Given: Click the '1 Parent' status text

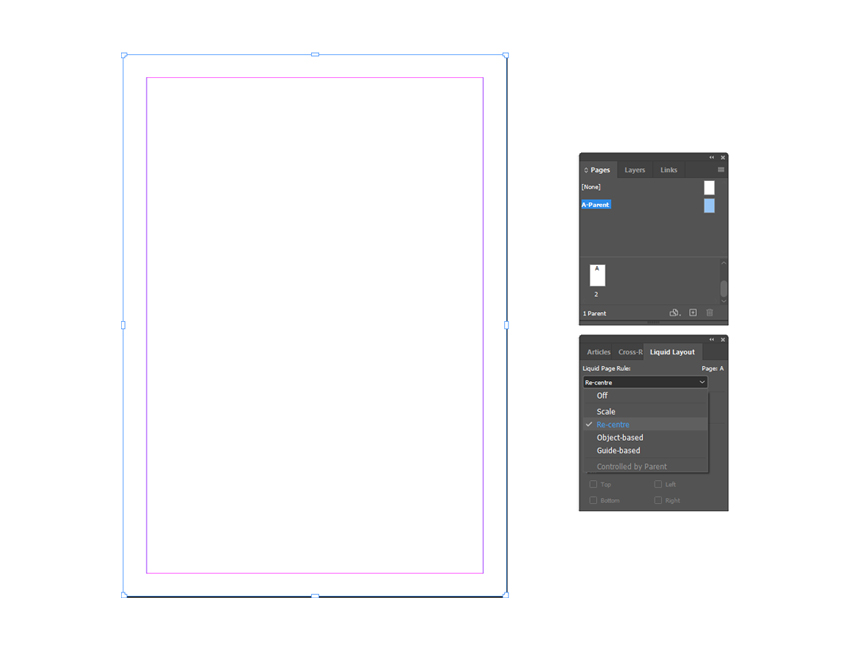Looking at the screenshot, I should pos(595,314).
